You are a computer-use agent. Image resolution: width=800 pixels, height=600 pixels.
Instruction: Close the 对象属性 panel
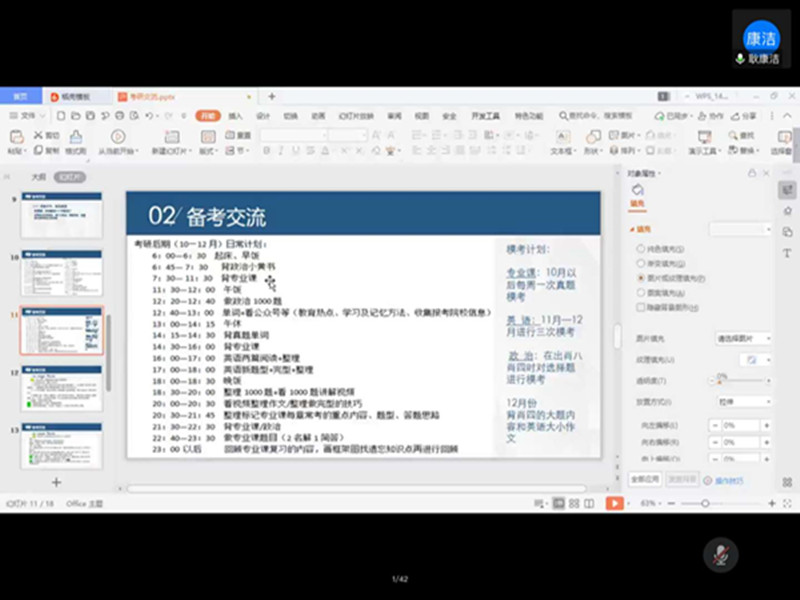pyautogui.click(x=766, y=174)
